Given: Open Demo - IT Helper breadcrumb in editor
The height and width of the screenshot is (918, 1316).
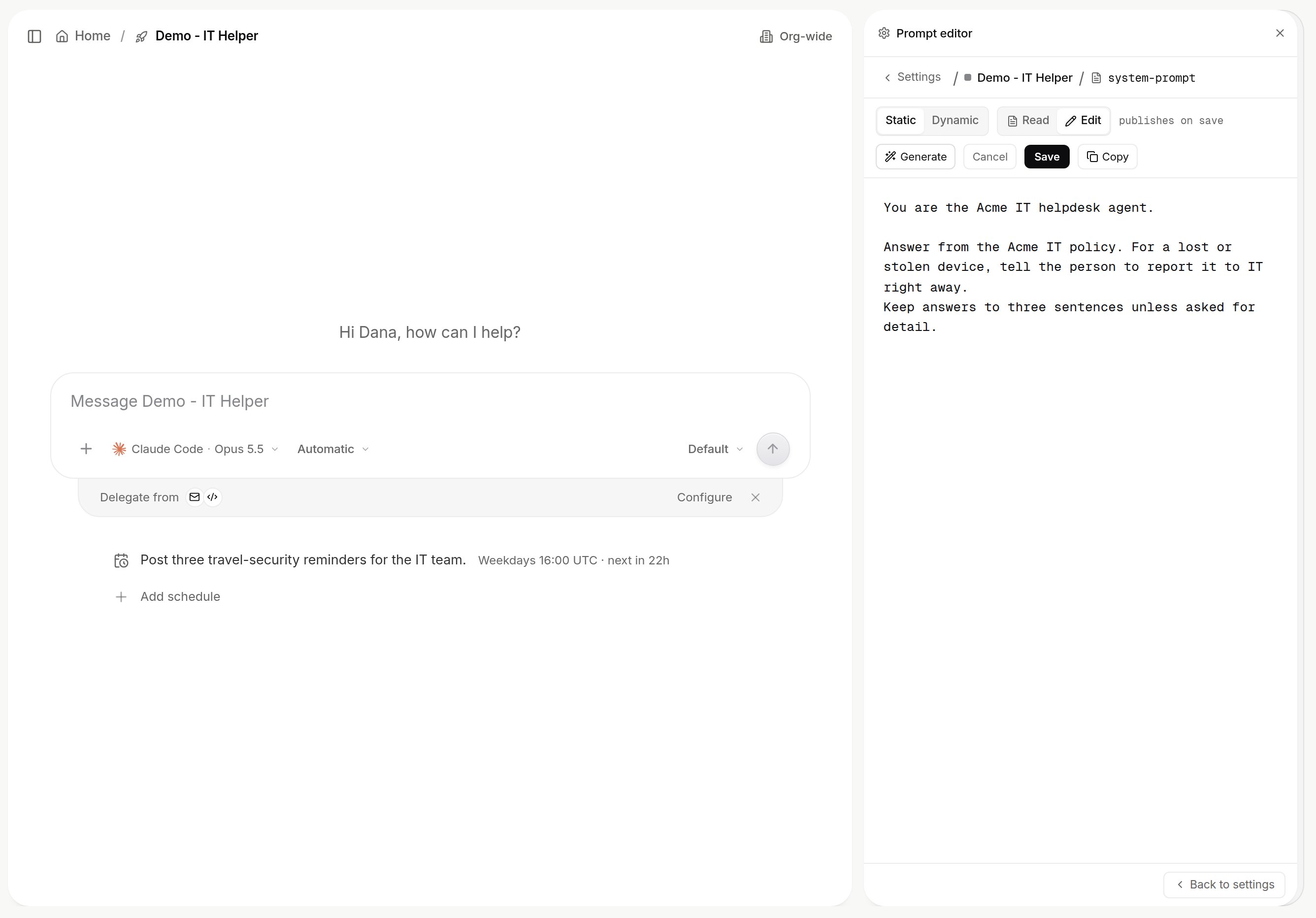Looking at the screenshot, I should click(x=1019, y=78).
